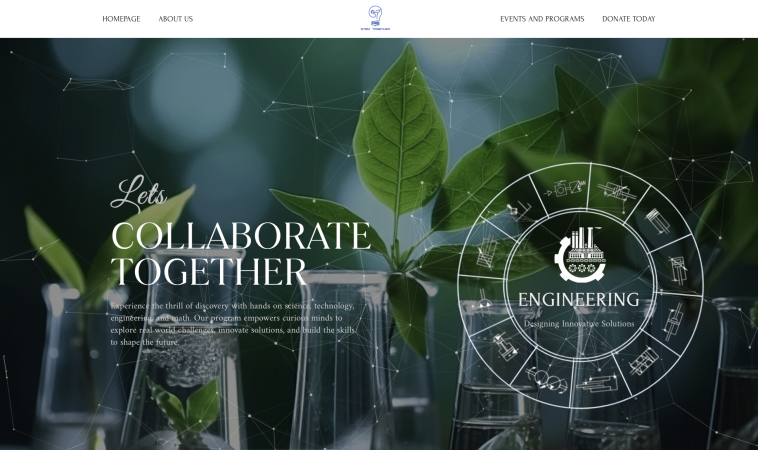This screenshot has height=450, width=758.
Task: Select the vertical rod through block segment
Action: click(673, 320)
